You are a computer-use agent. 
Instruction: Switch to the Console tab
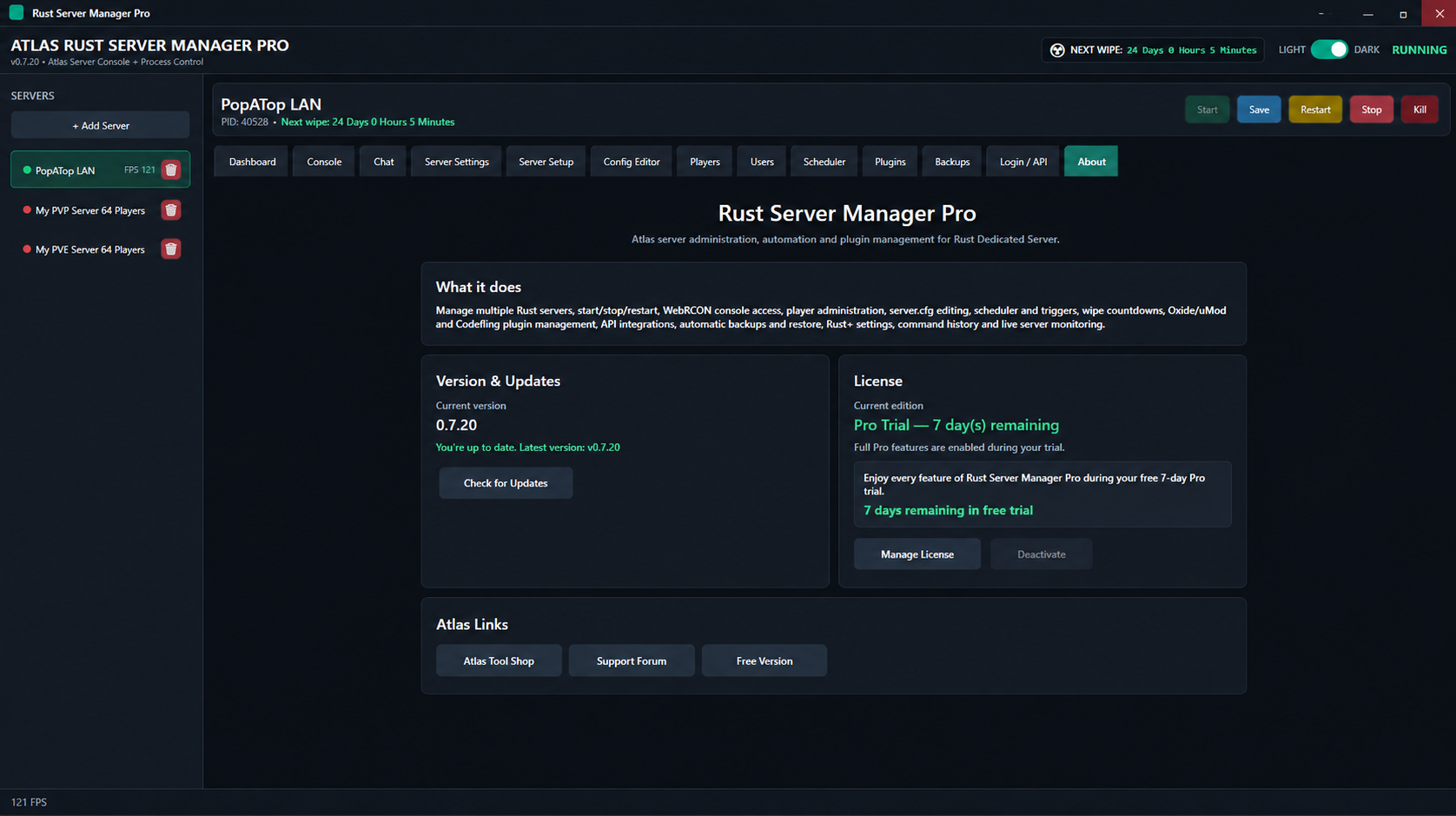point(324,162)
